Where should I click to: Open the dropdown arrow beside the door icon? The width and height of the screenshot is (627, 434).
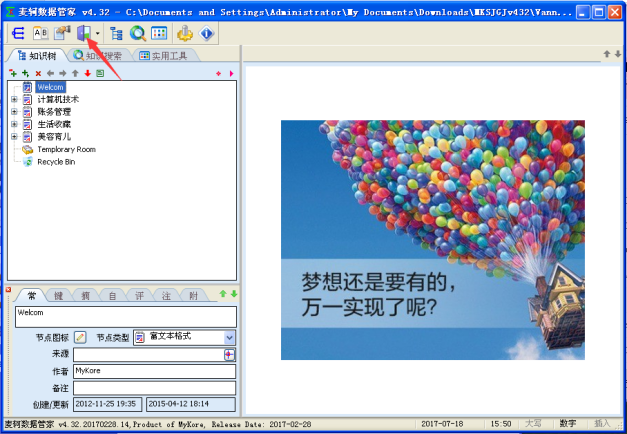(x=97, y=34)
